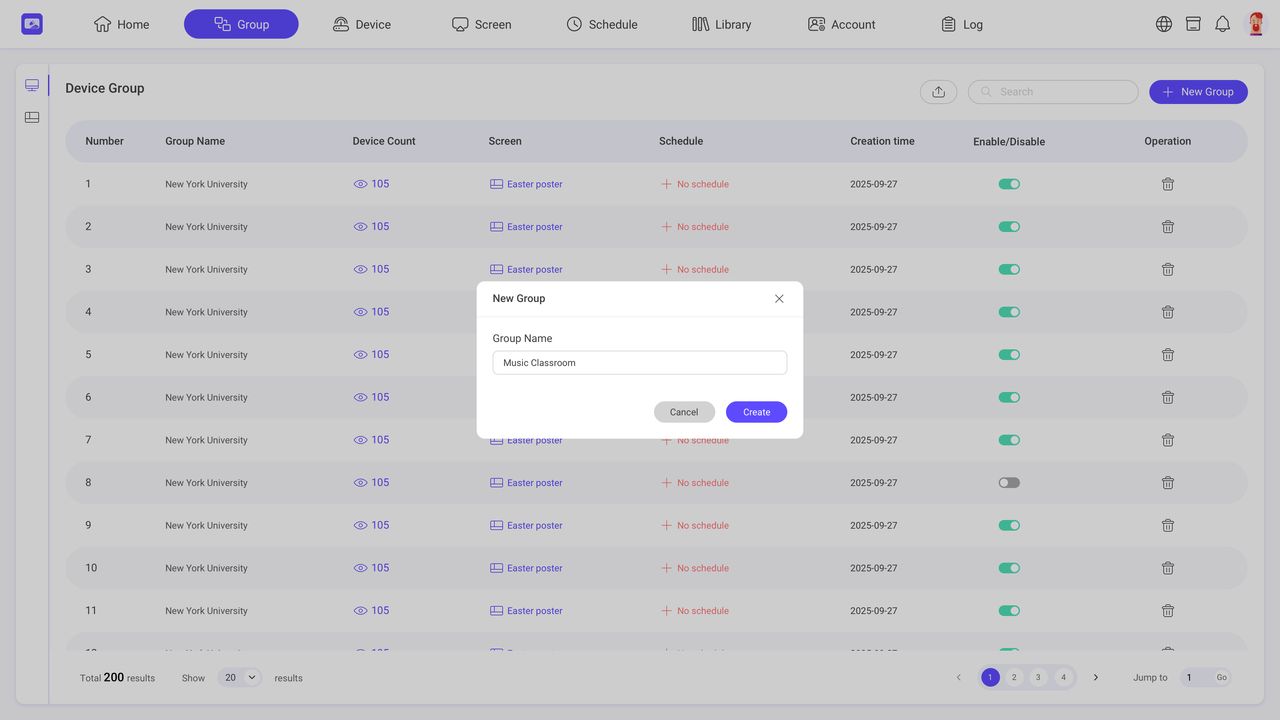The width and height of the screenshot is (1280, 720).
Task: View device count 105 in row 2
Action: tap(371, 227)
